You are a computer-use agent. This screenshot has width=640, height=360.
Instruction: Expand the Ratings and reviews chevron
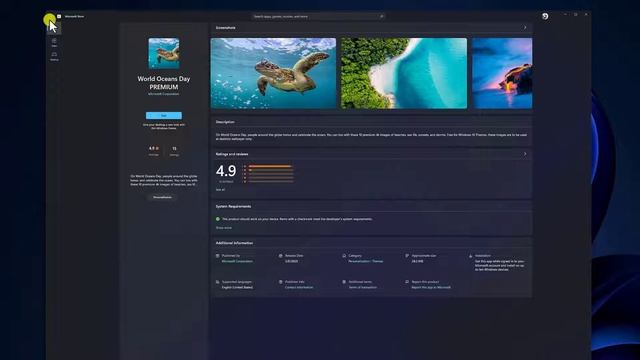point(525,154)
